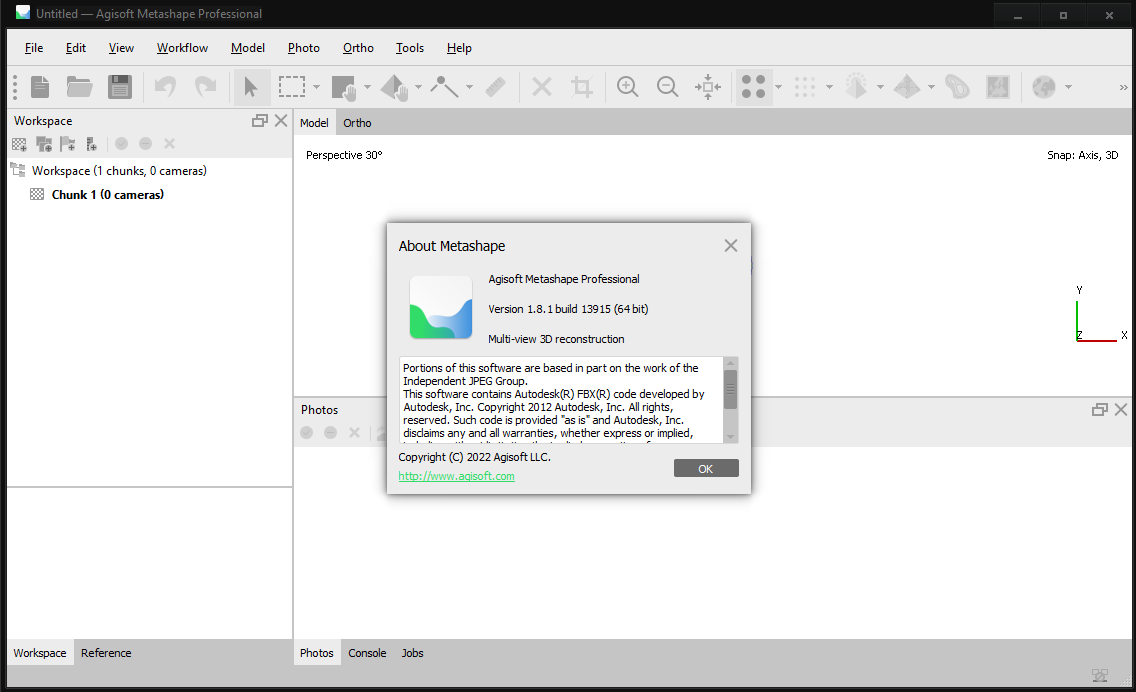Expand the Point Cloud view dropdown arrow

tap(778, 88)
